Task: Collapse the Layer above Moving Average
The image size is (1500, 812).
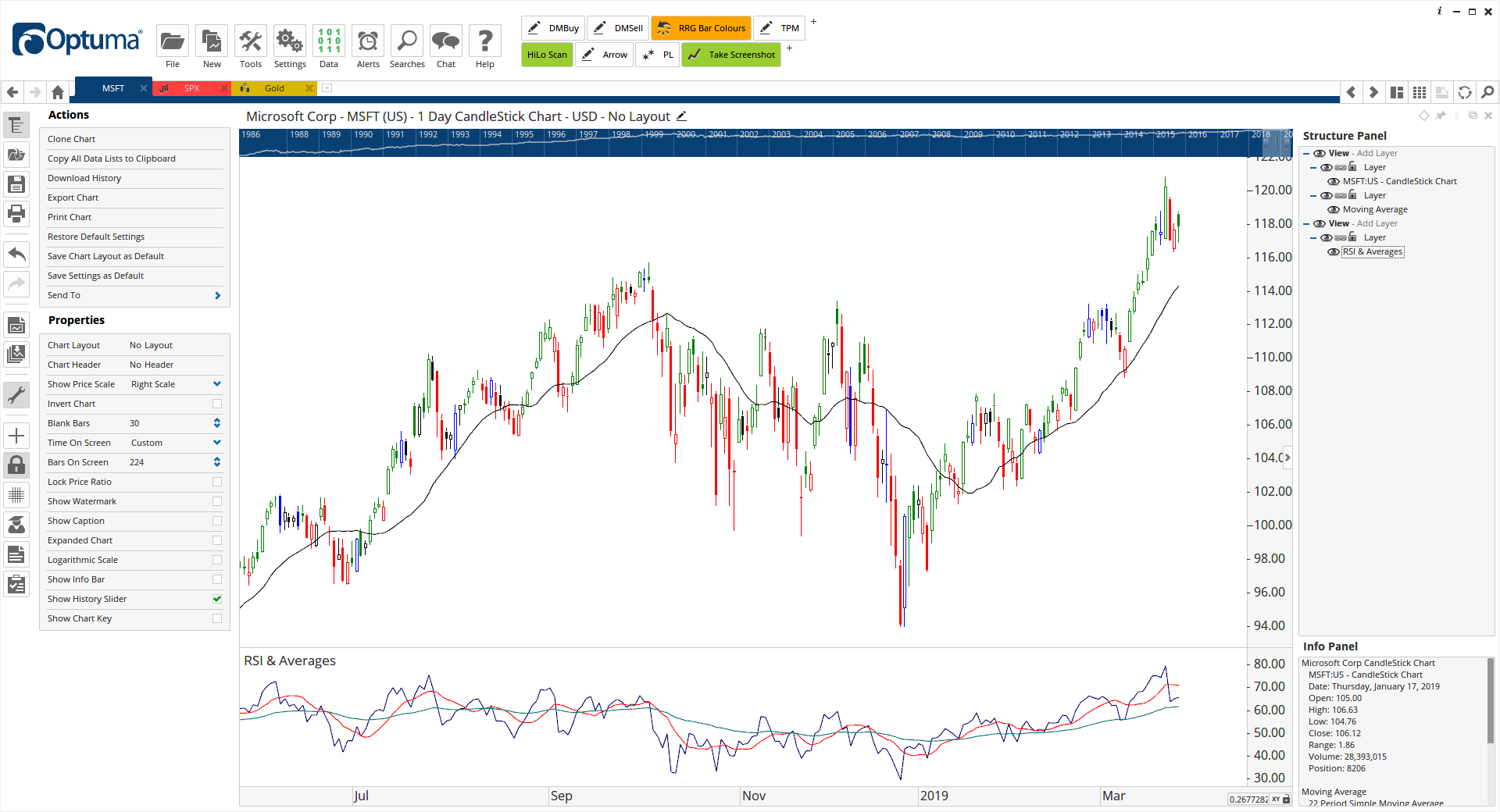Action: point(1313,195)
